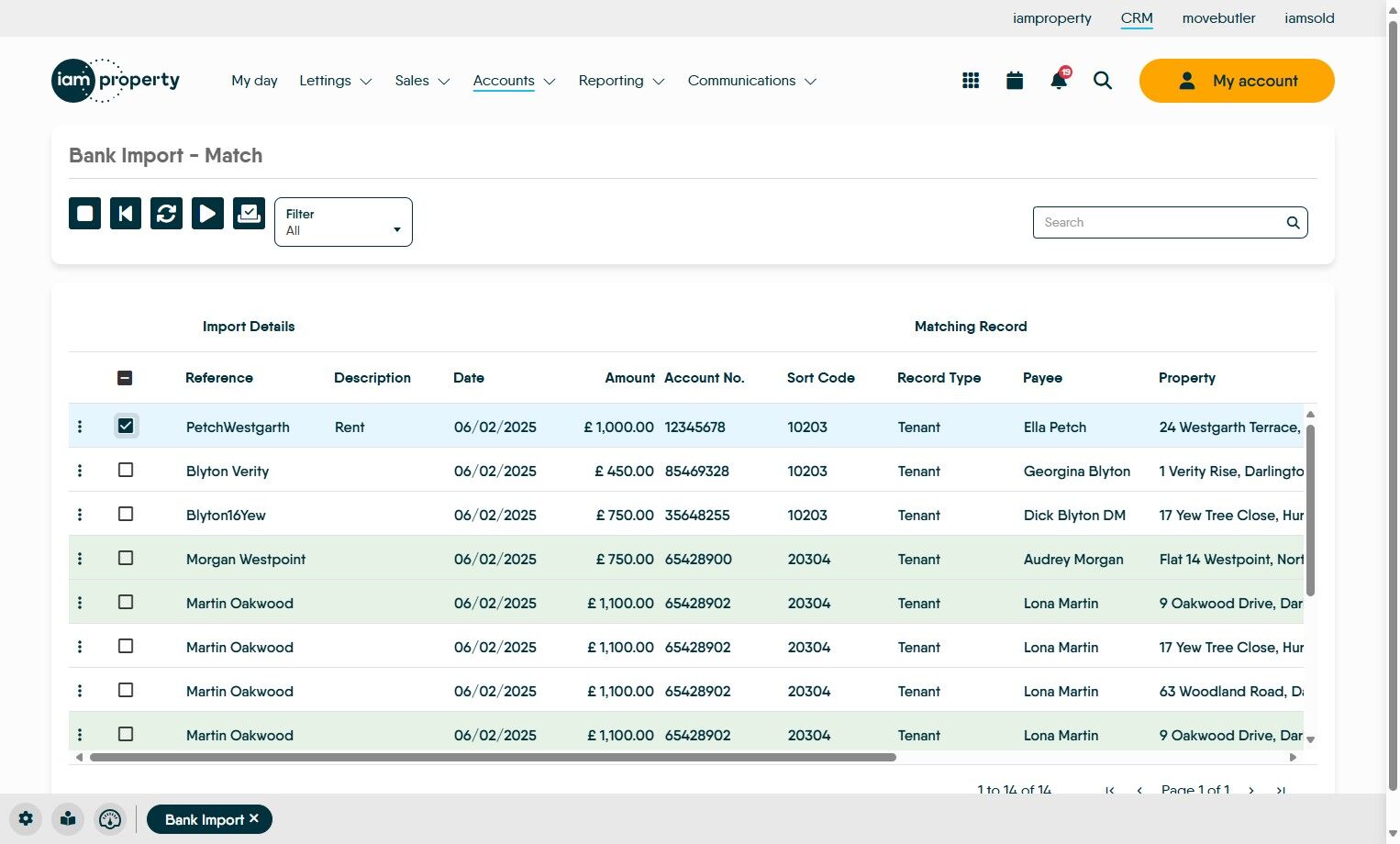Expand the Reporting menu

[621, 81]
